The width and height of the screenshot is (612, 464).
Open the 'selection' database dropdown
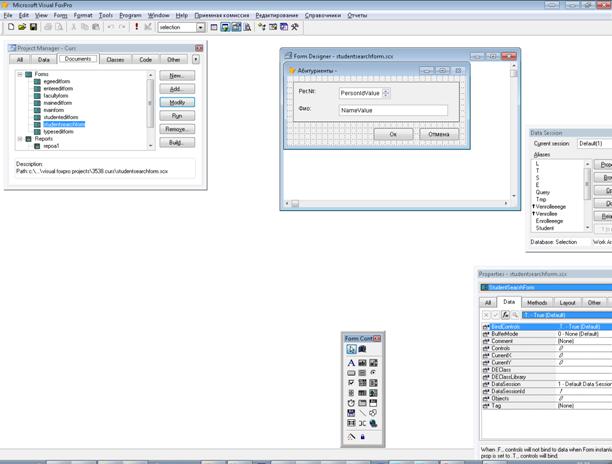200,27
